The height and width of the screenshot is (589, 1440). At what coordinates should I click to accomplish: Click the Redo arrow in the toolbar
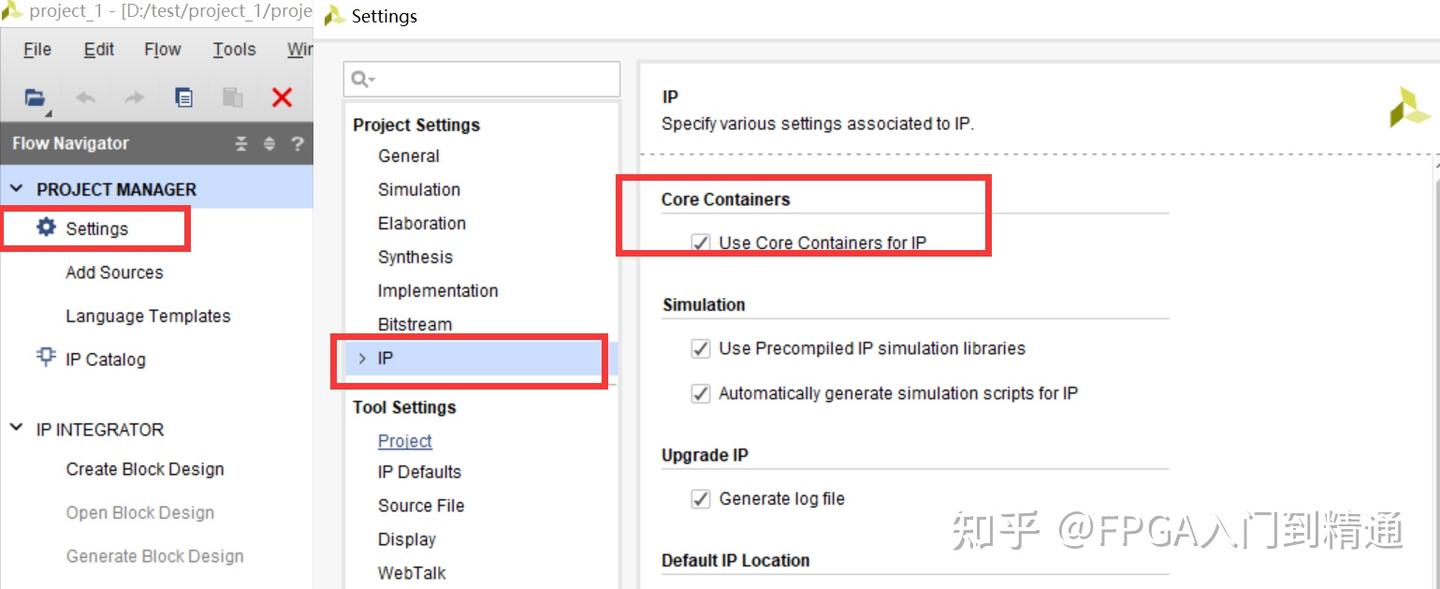(x=133, y=97)
